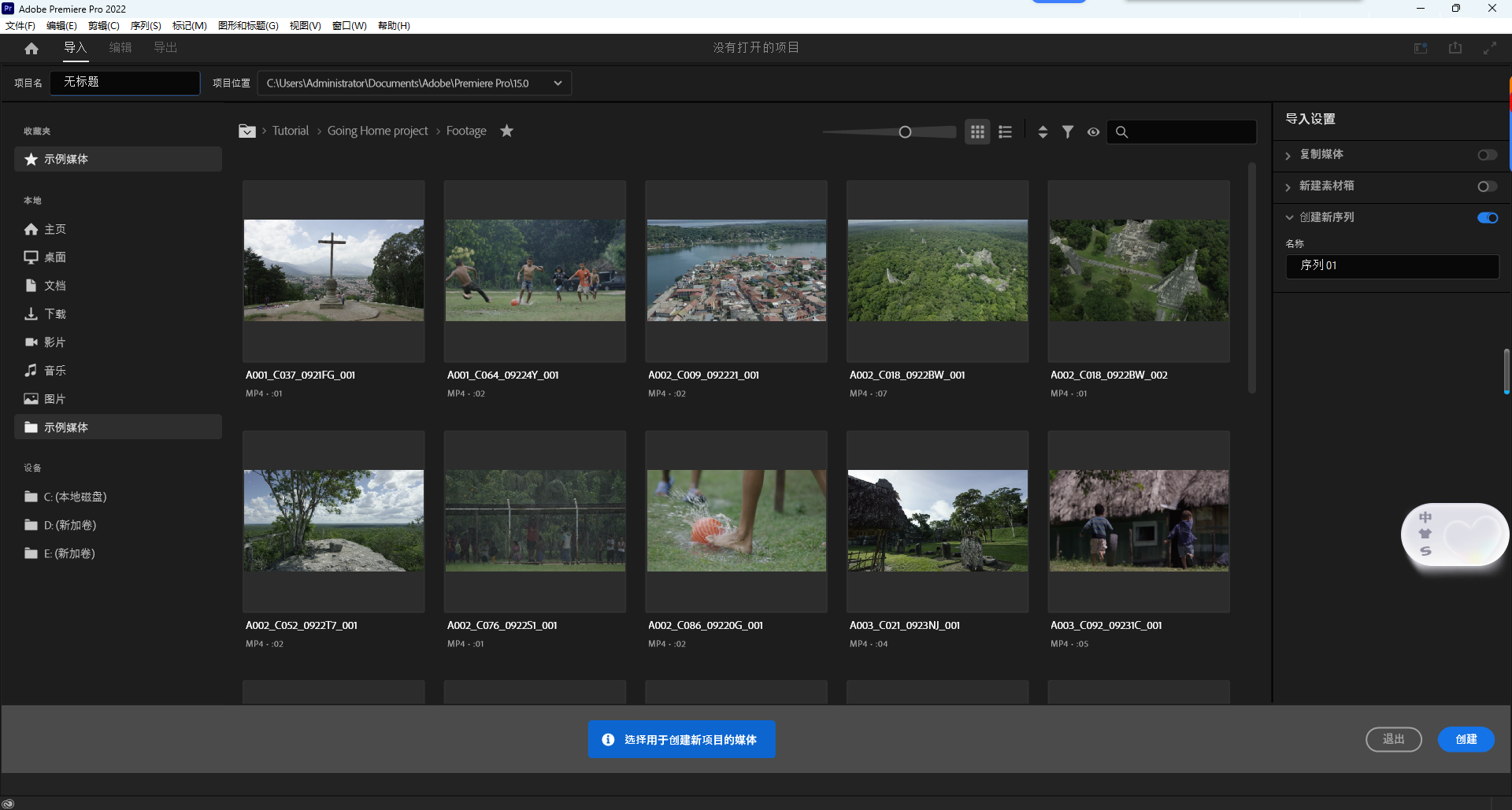This screenshot has width=1512, height=810.
Task: Collapse the 创建新序列 section chevron
Action: (1290, 217)
